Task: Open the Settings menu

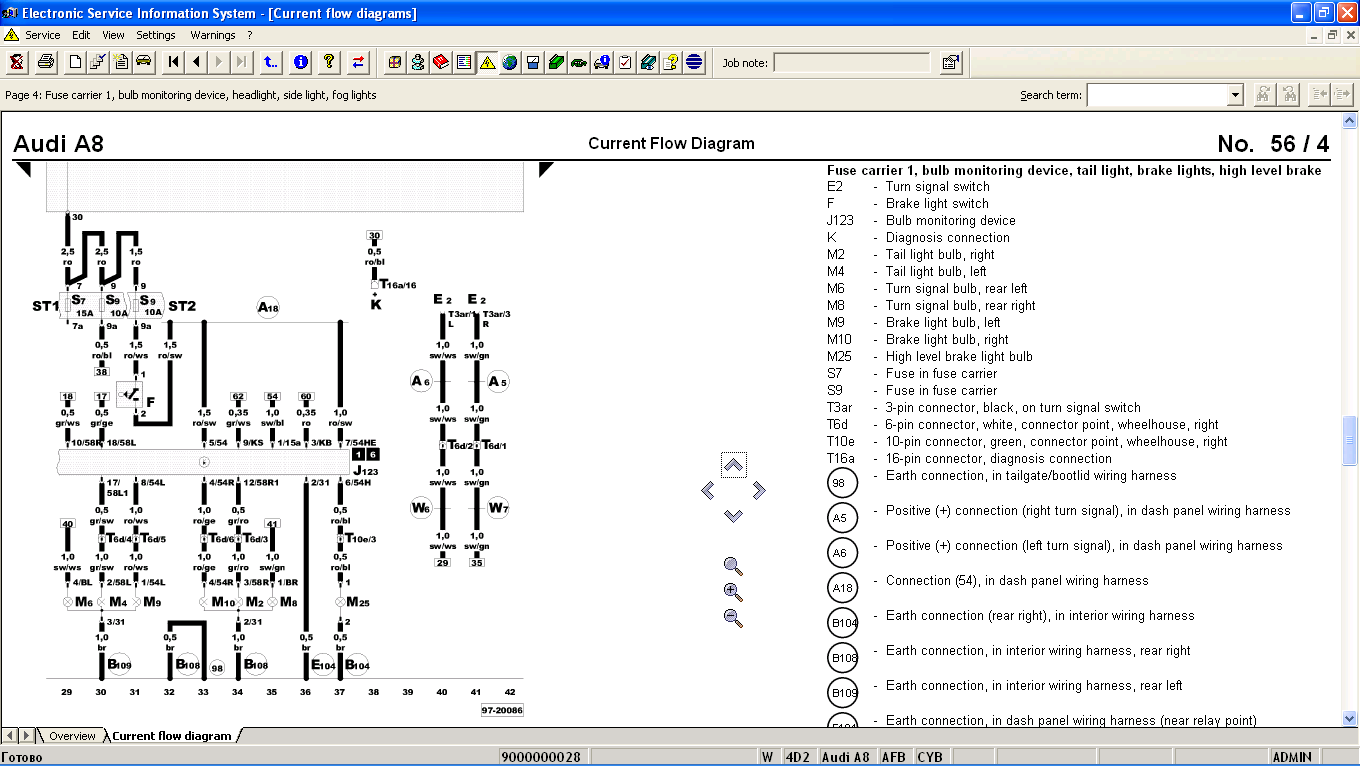Action: point(156,35)
